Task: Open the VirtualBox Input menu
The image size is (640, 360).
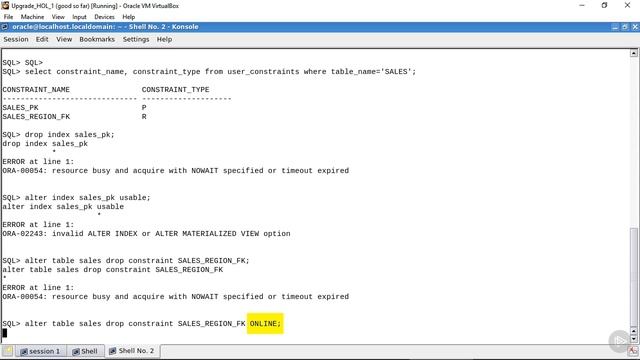Action: (79, 17)
